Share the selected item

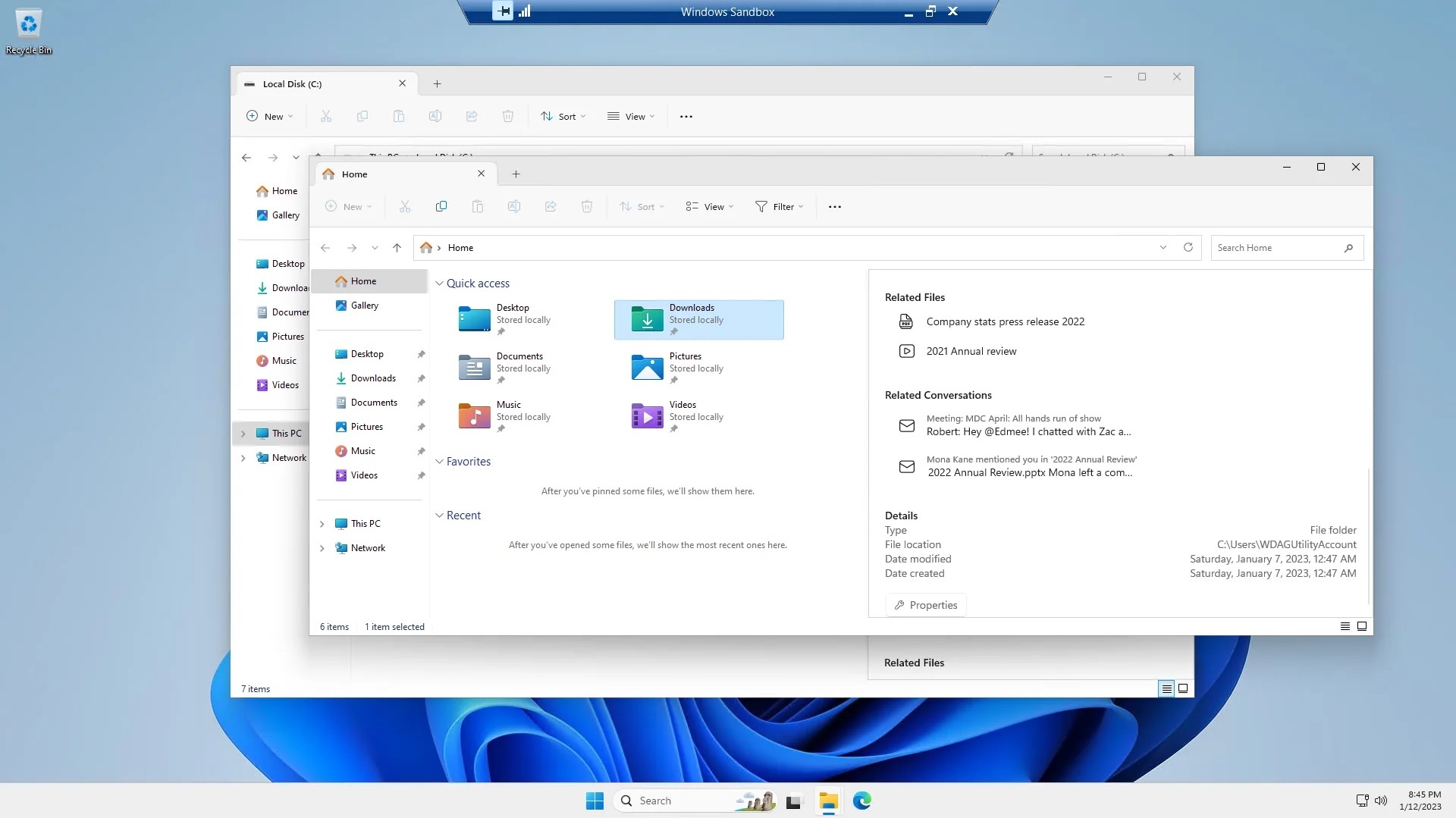pos(551,206)
